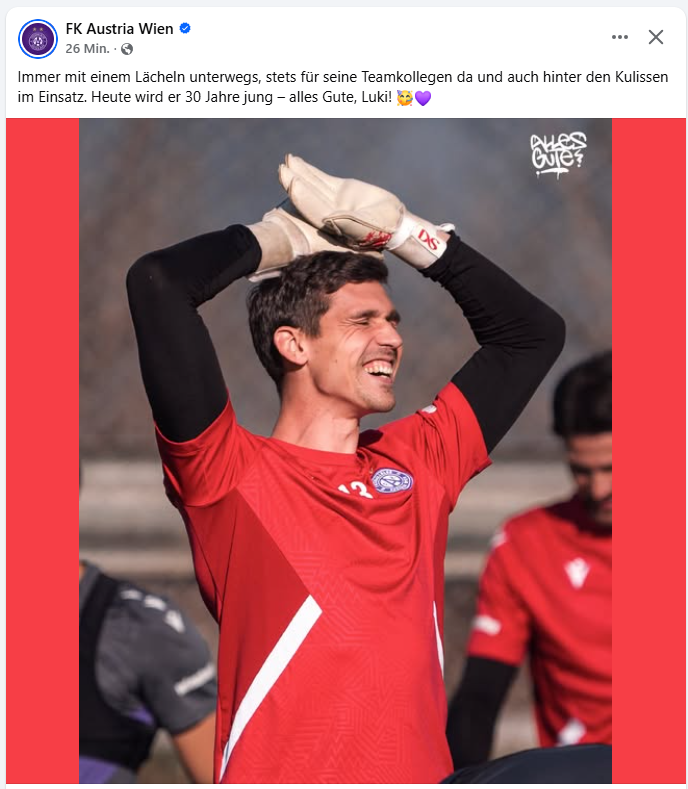Click the post caption text about Luki

point(343,87)
